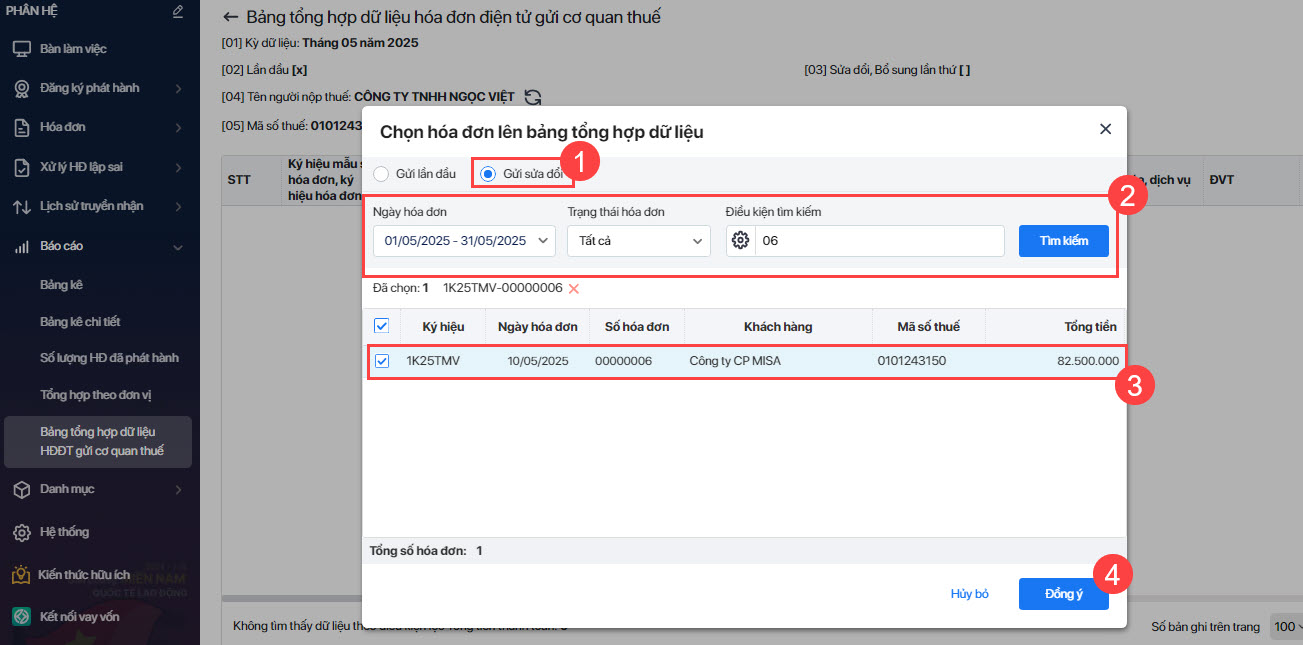Image resolution: width=1303 pixels, height=645 pixels.
Task: Click the Tìm kiếm button
Action: click(1063, 241)
